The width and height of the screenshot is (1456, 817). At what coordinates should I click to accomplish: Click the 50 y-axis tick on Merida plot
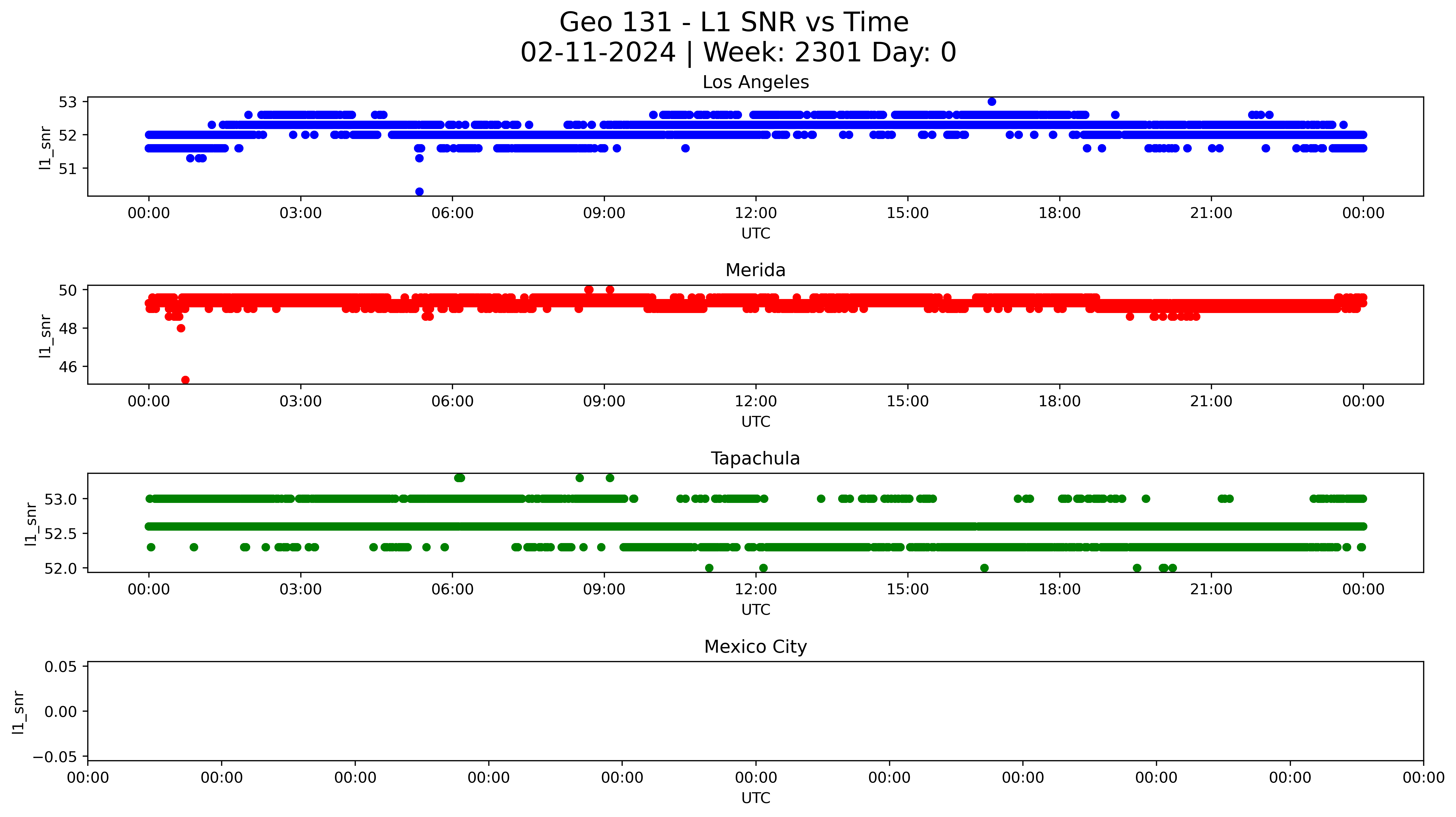click(x=67, y=290)
